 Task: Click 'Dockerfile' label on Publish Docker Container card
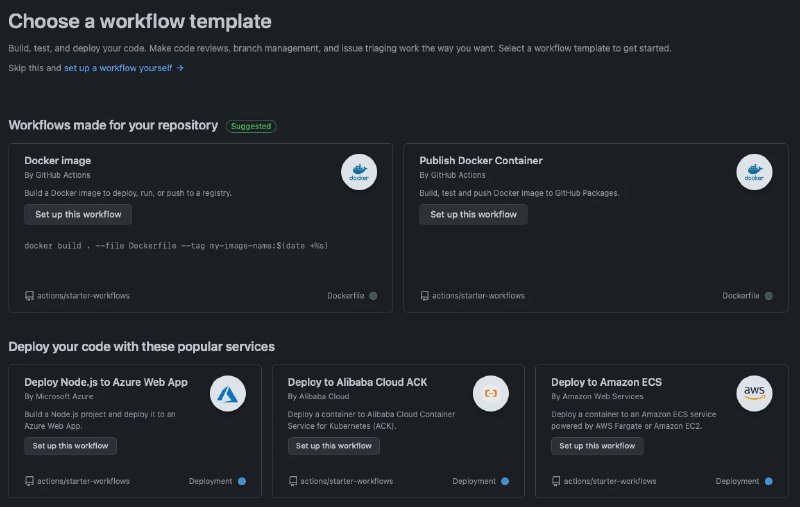741,296
